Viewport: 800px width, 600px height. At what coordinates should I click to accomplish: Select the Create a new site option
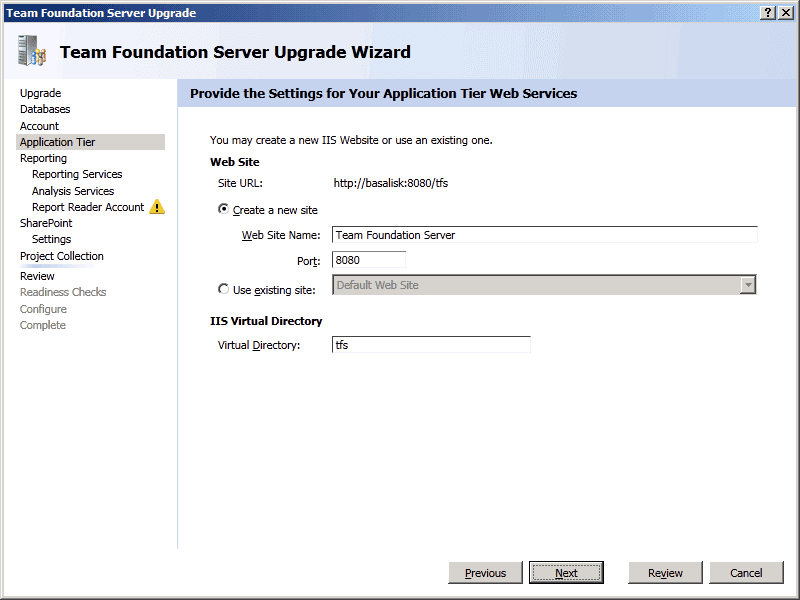[x=223, y=210]
